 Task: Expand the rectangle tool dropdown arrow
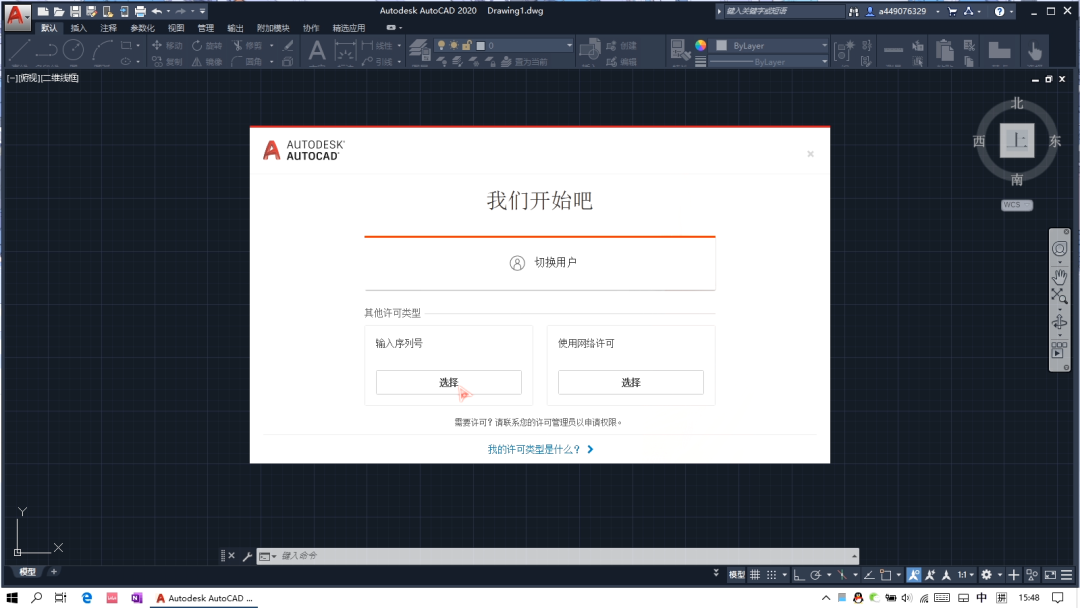[x=138, y=45]
